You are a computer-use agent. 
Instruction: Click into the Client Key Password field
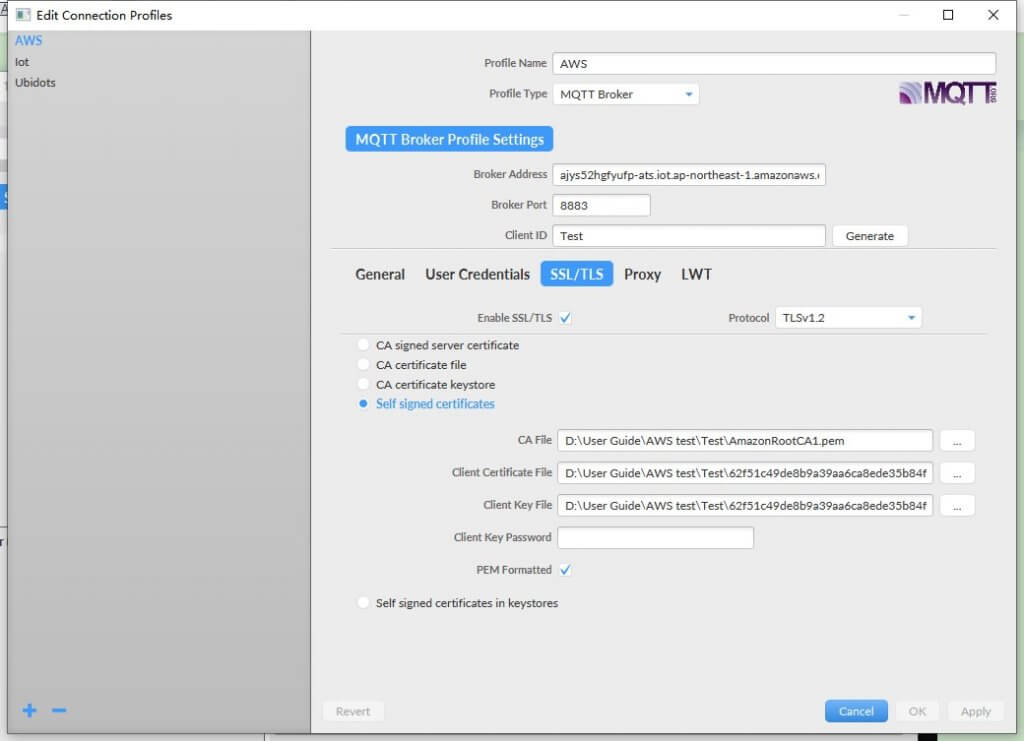tap(655, 537)
